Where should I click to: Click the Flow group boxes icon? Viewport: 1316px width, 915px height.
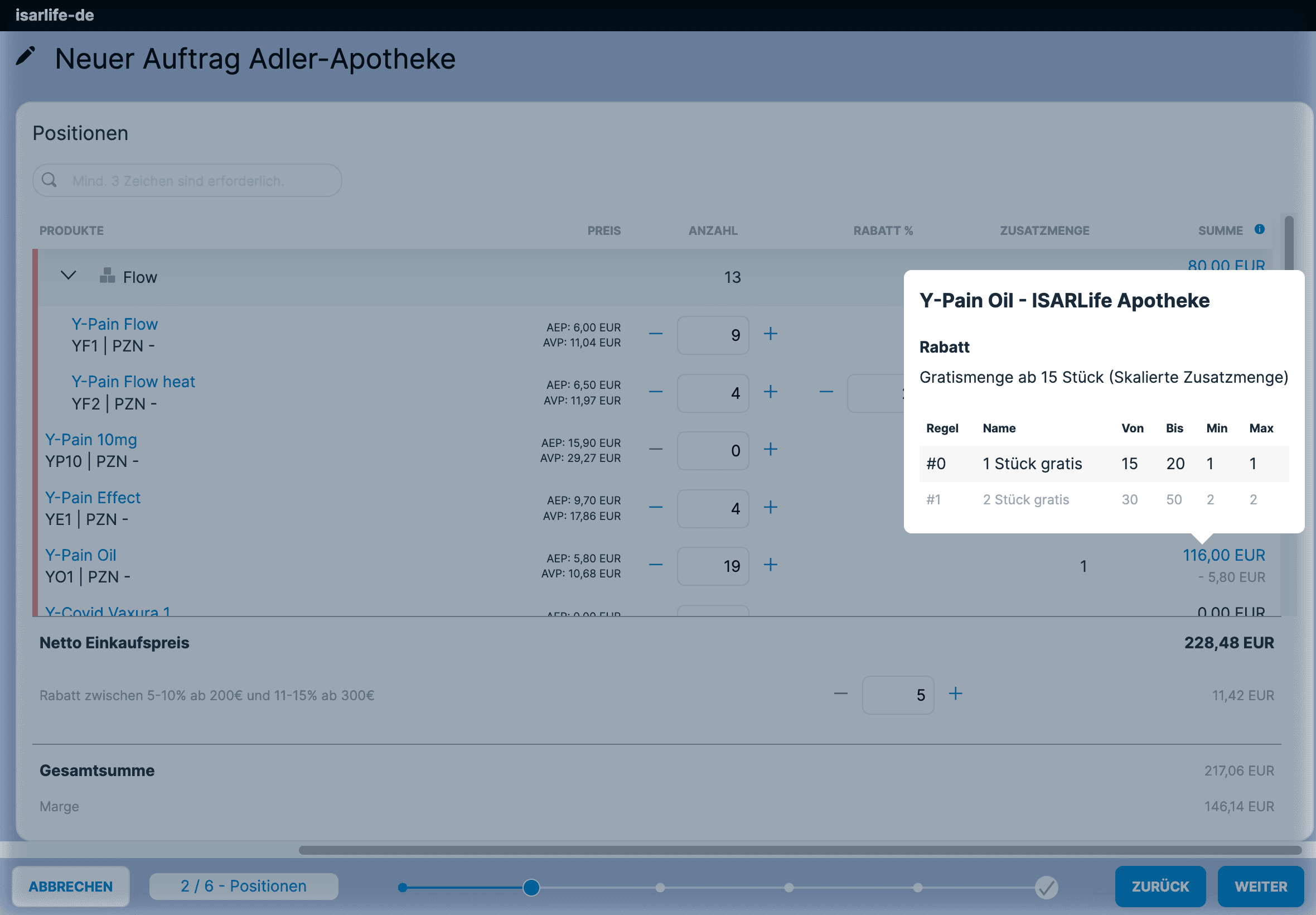click(x=107, y=276)
